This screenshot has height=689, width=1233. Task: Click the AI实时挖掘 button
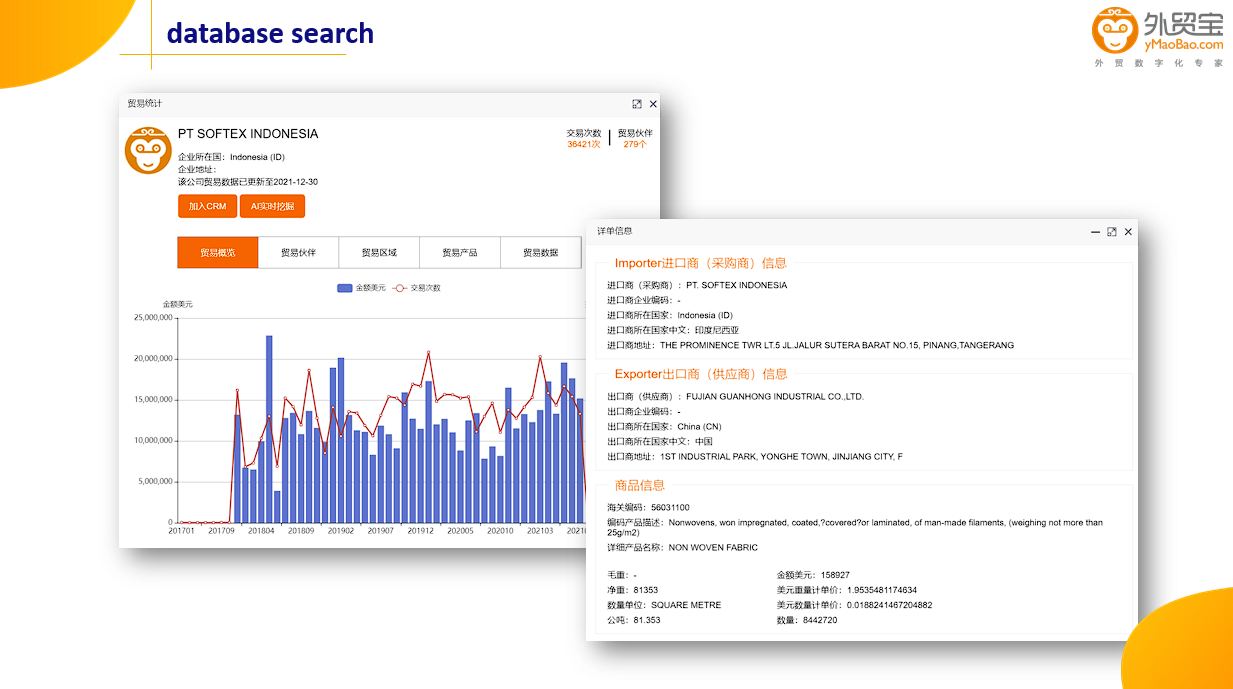pos(272,206)
